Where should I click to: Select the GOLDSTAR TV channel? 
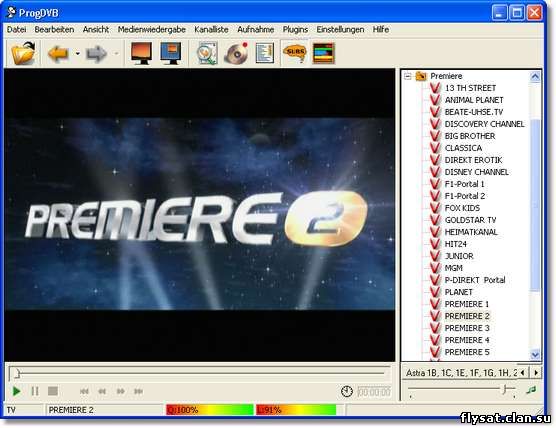(x=471, y=220)
